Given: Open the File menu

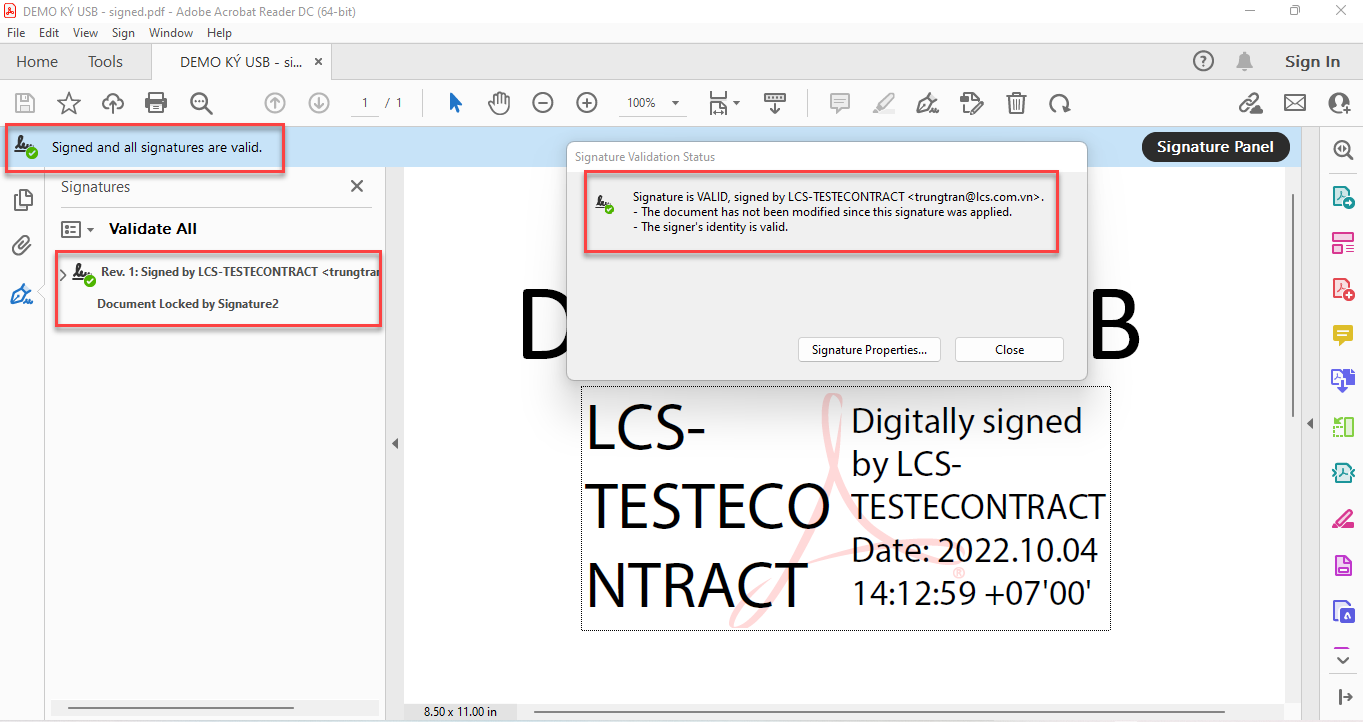Looking at the screenshot, I should (16, 33).
